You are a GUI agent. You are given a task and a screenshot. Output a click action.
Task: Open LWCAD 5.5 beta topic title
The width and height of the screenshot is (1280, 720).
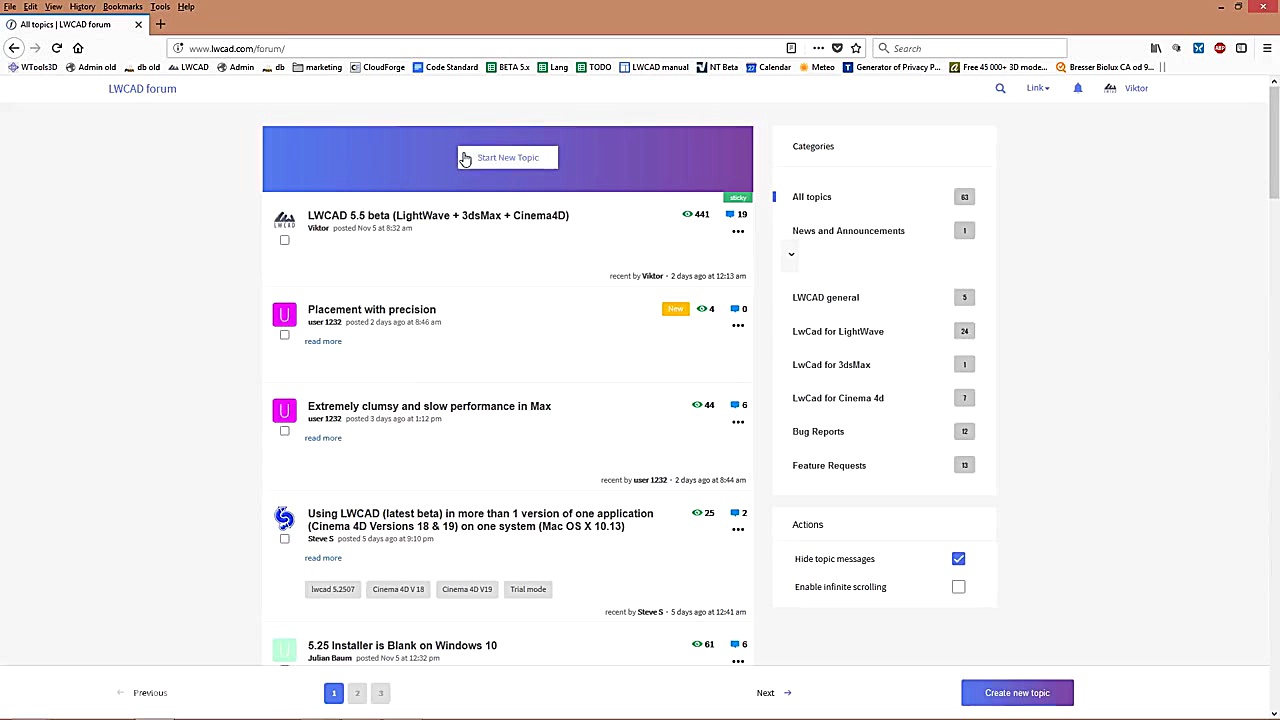438,215
